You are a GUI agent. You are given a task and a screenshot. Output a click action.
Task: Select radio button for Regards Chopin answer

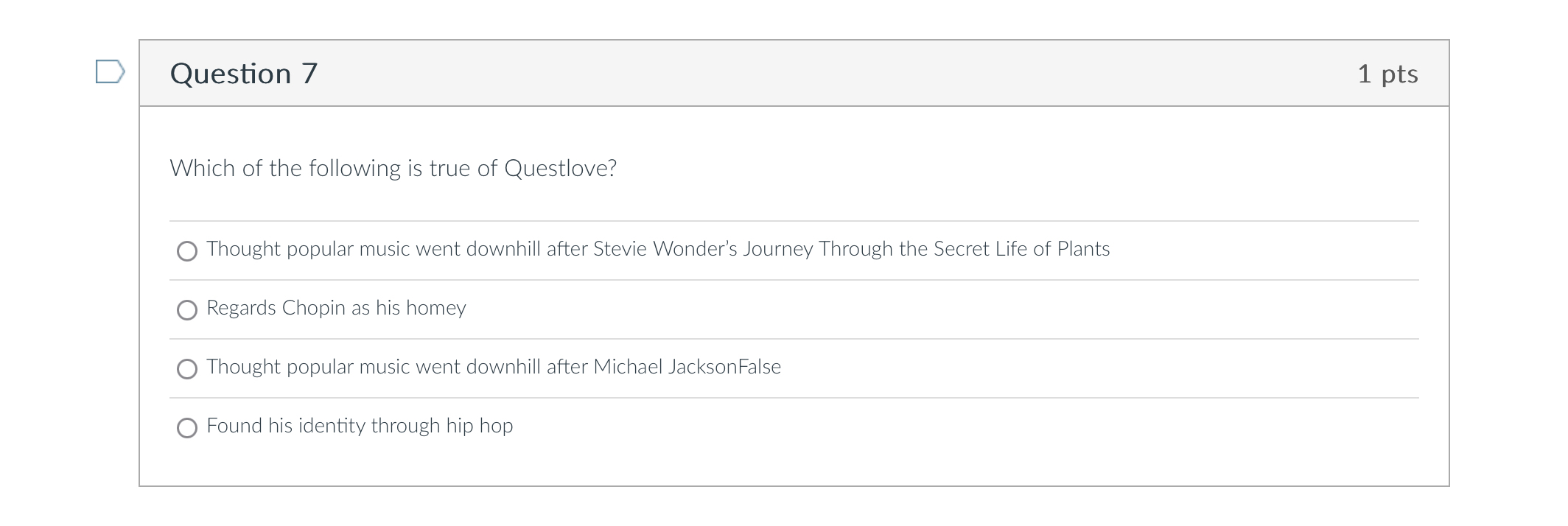[187, 310]
